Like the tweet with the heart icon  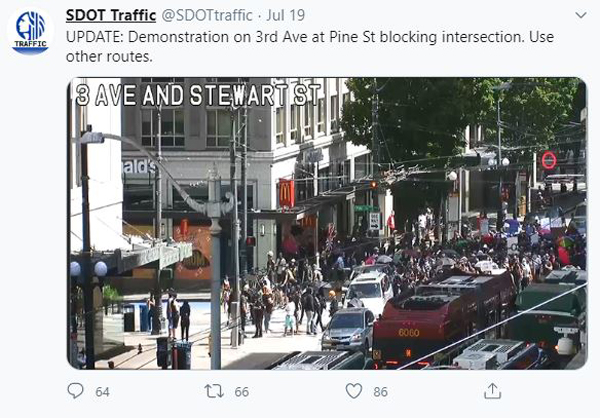(354, 391)
